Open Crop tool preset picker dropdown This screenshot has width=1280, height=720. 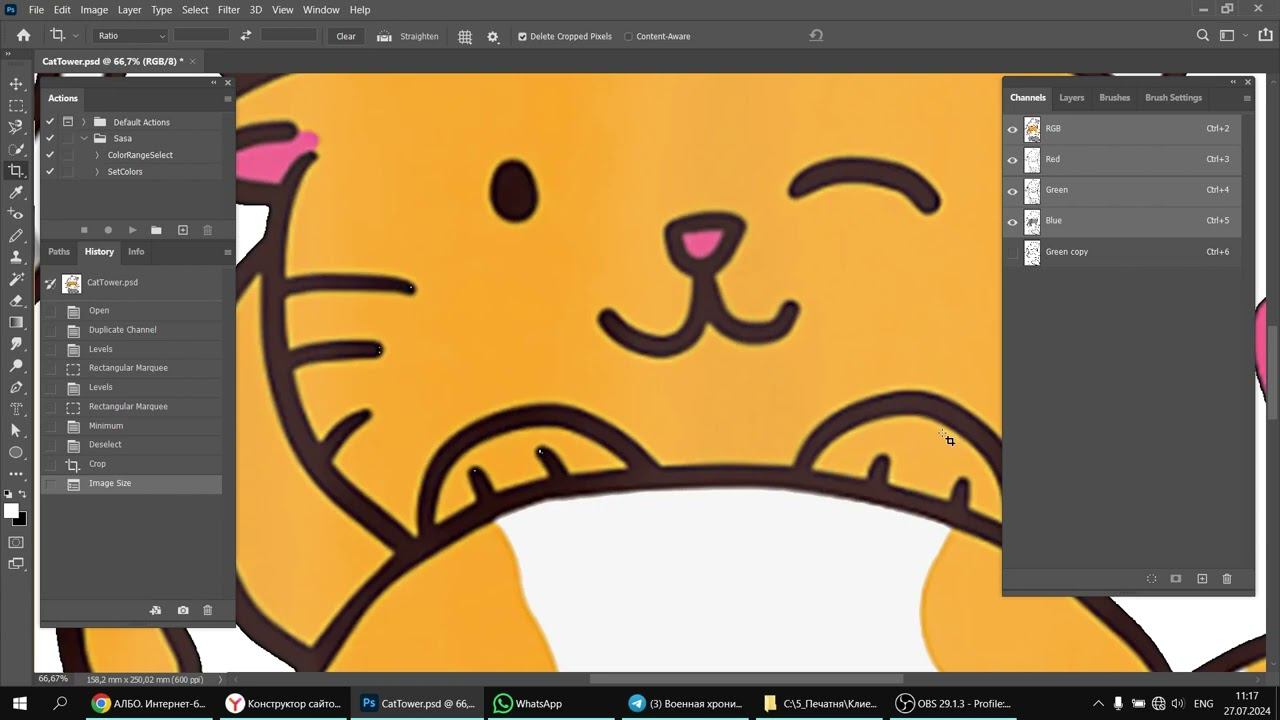click(x=76, y=36)
